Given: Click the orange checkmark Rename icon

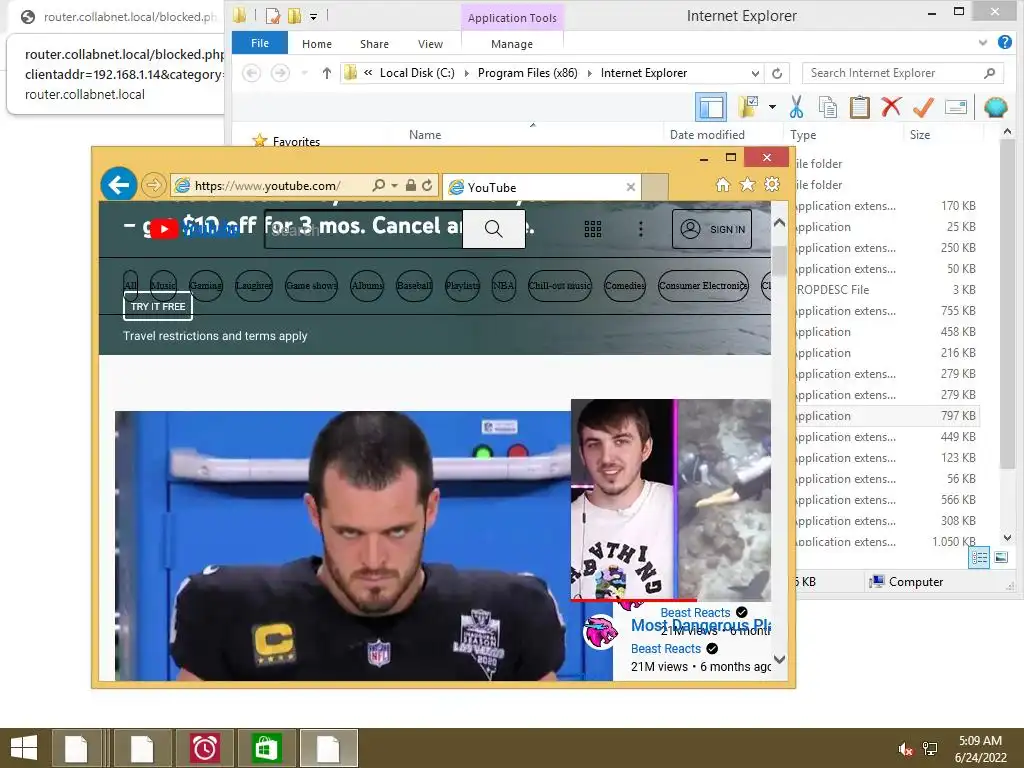Looking at the screenshot, I should (923, 107).
